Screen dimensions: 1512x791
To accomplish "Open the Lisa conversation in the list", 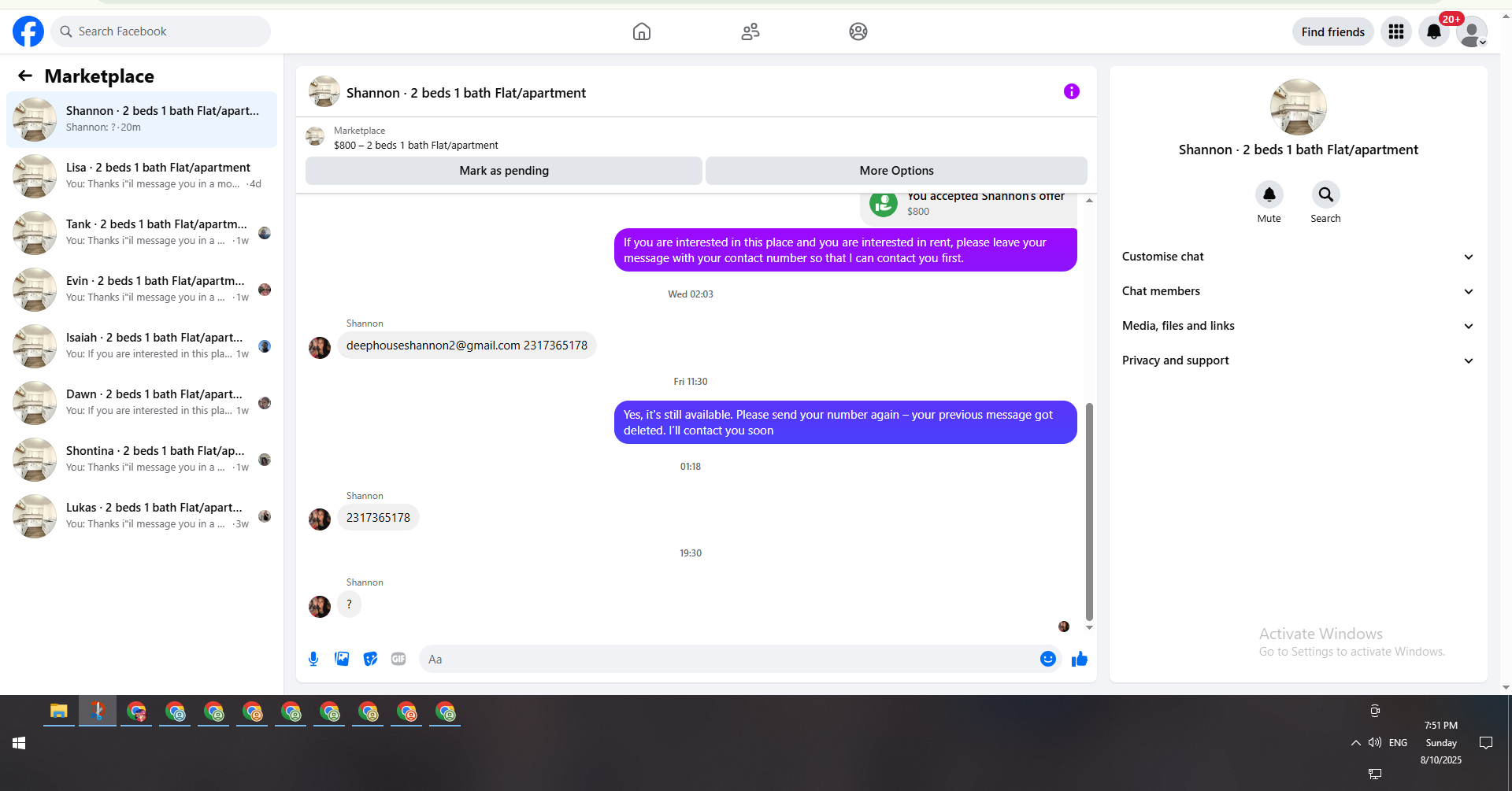I will (x=142, y=176).
